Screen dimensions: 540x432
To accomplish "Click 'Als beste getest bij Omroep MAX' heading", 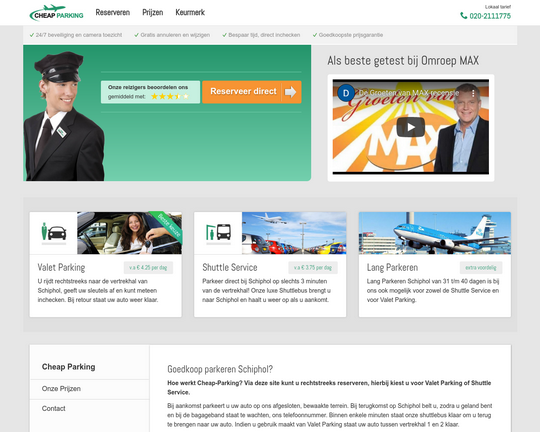I will 403,61.
